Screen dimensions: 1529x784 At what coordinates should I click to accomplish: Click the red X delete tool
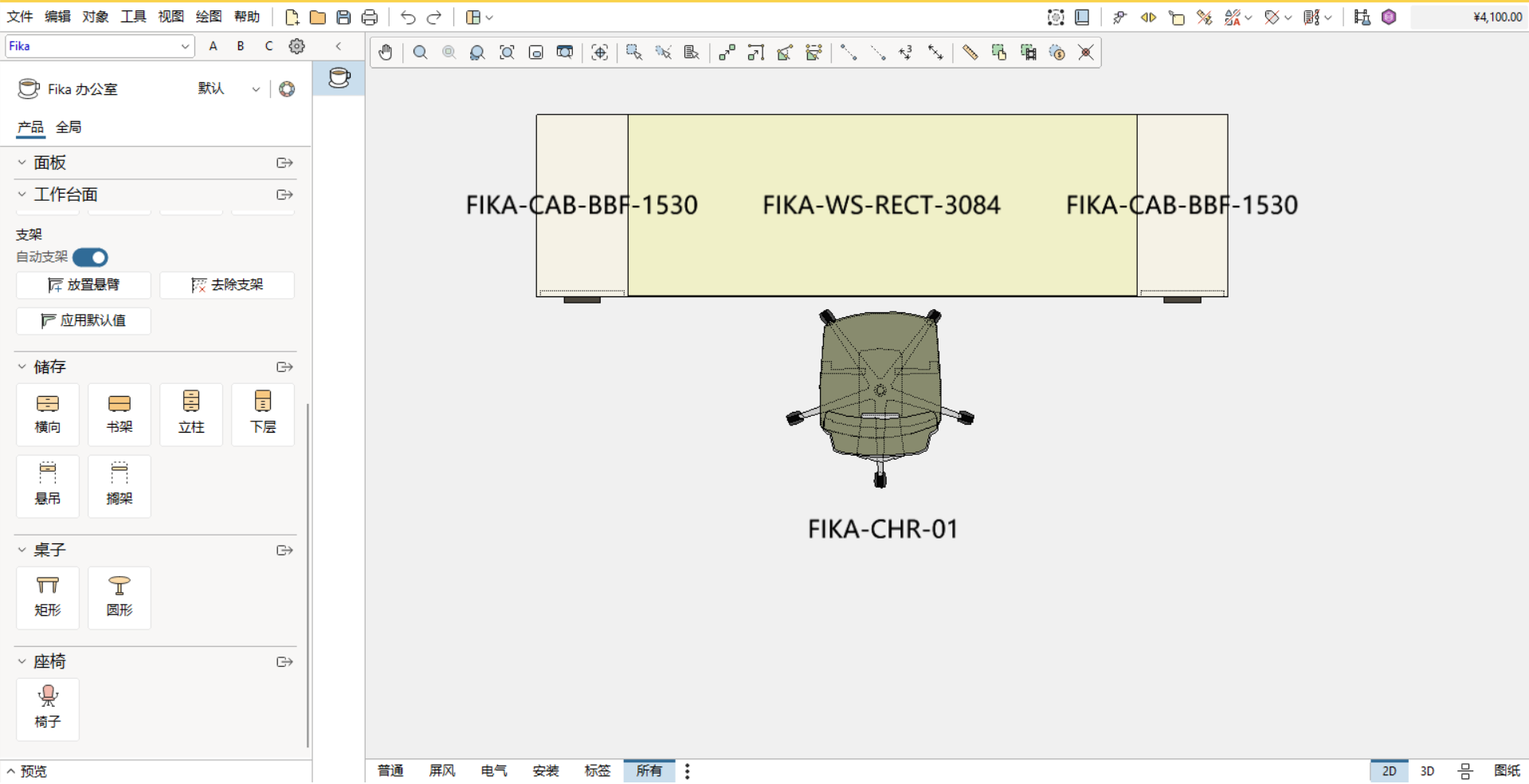point(1086,53)
